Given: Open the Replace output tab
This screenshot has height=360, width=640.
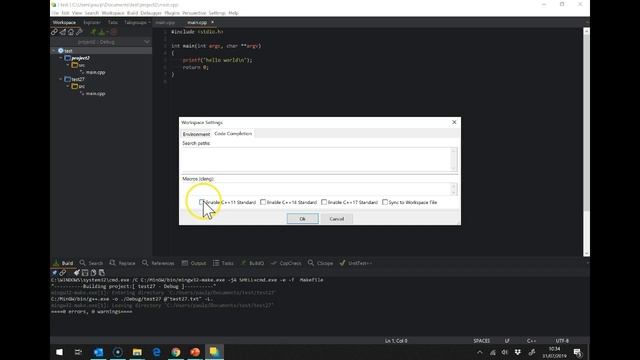Looking at the screenshot, I should 122,263.
